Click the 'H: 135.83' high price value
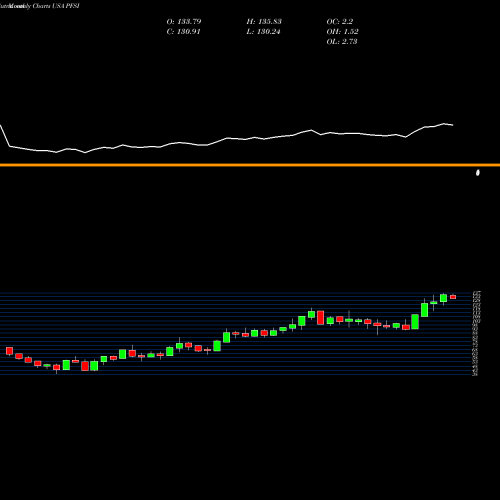Viewport: 500px width, 500px height. point(264,22)
